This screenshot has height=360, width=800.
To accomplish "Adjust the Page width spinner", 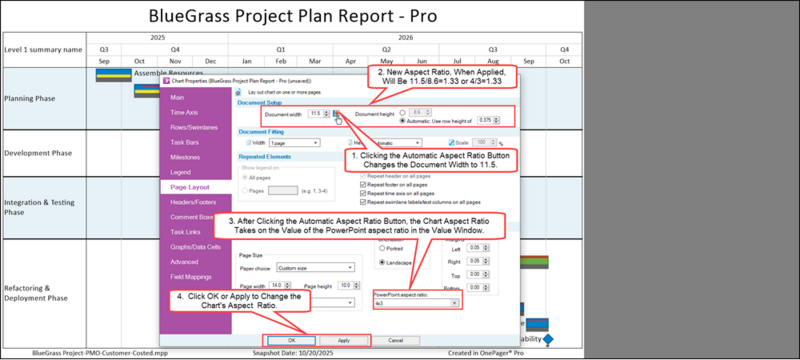I will click(x=287, y=287).
